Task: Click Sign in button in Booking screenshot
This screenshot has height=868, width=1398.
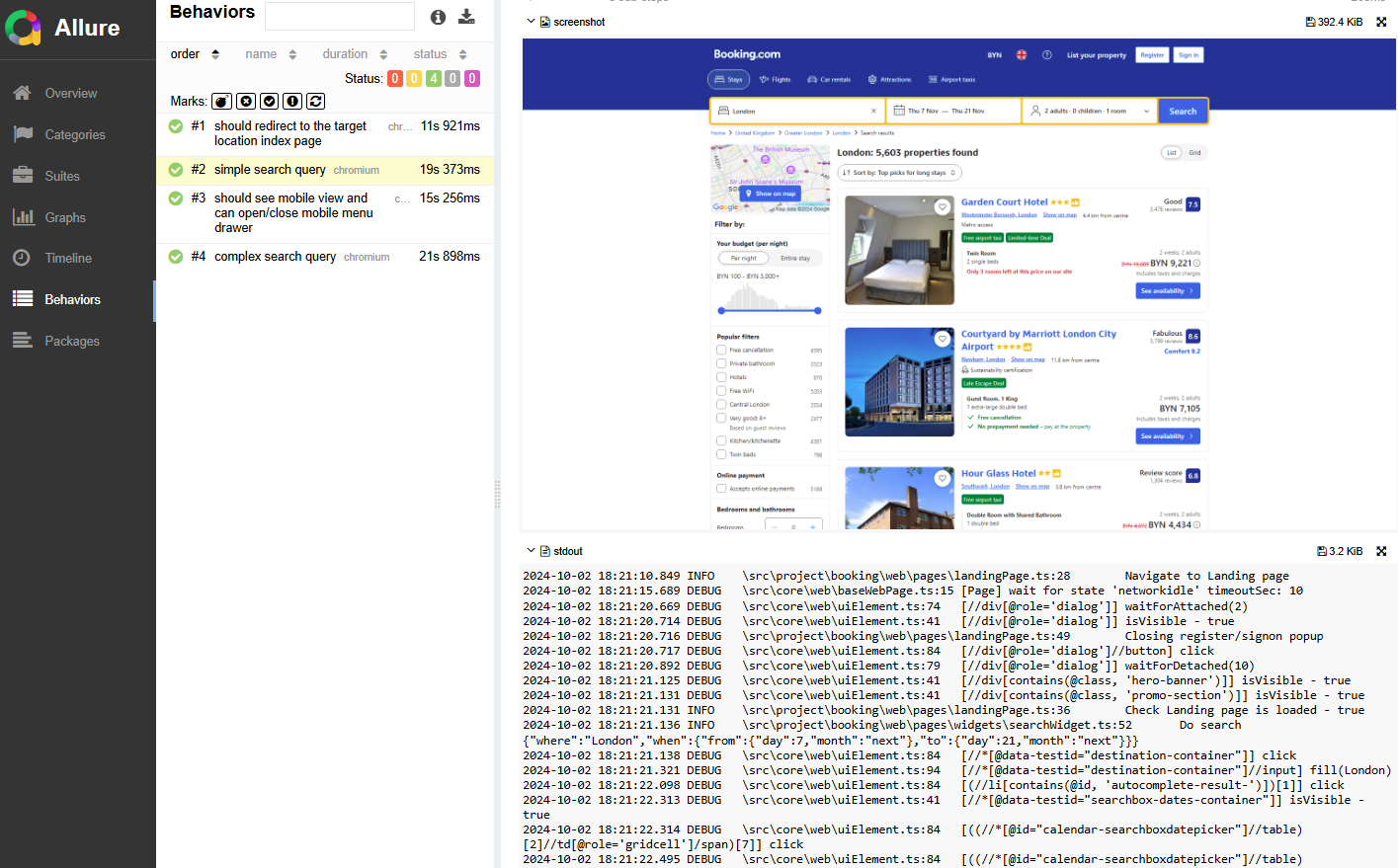Action: pos(1188,55)
